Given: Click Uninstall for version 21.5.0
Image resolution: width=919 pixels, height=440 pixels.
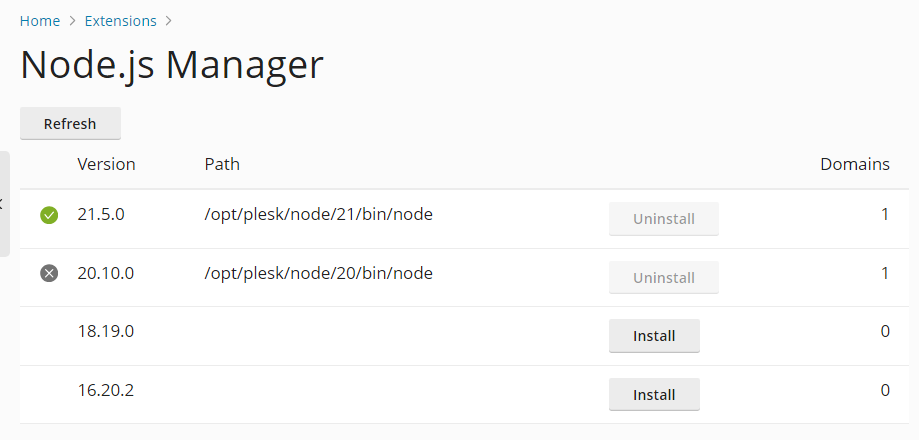Looking at the screenshot, I should 663,219.
